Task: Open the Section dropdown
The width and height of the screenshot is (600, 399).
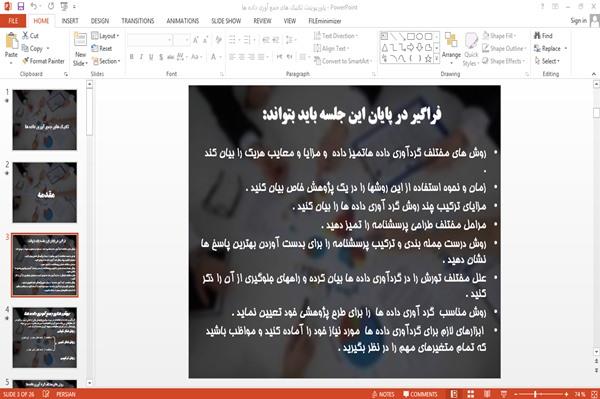Action: 106,61
